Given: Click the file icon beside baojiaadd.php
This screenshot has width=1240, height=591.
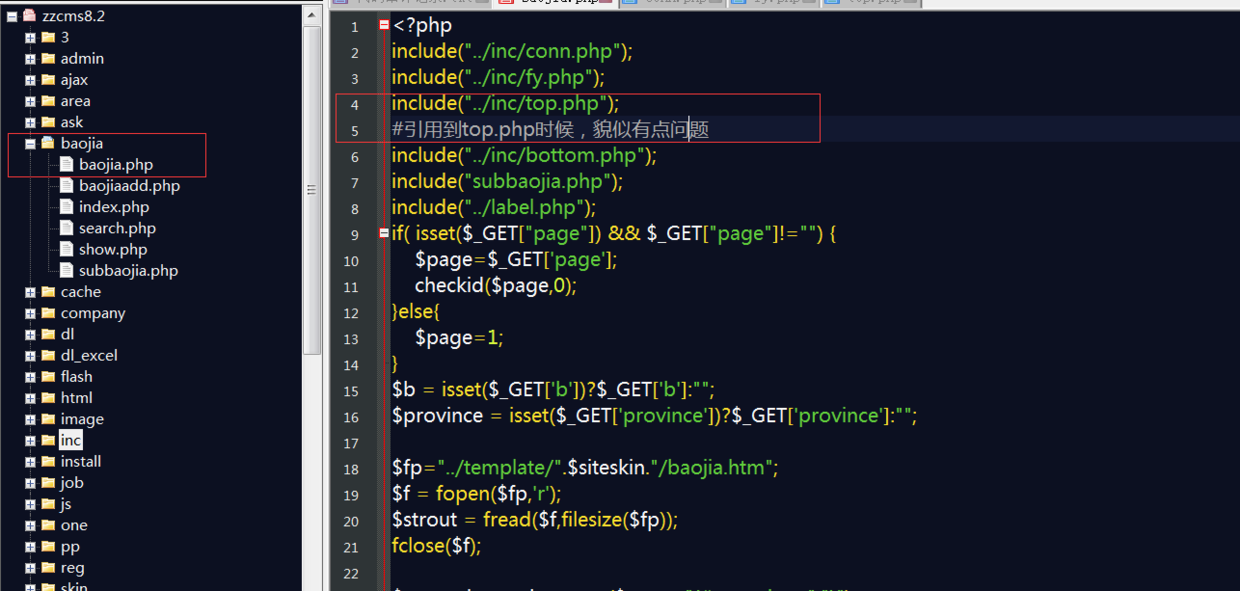Looking at the screenshot, I should point(67,186).
